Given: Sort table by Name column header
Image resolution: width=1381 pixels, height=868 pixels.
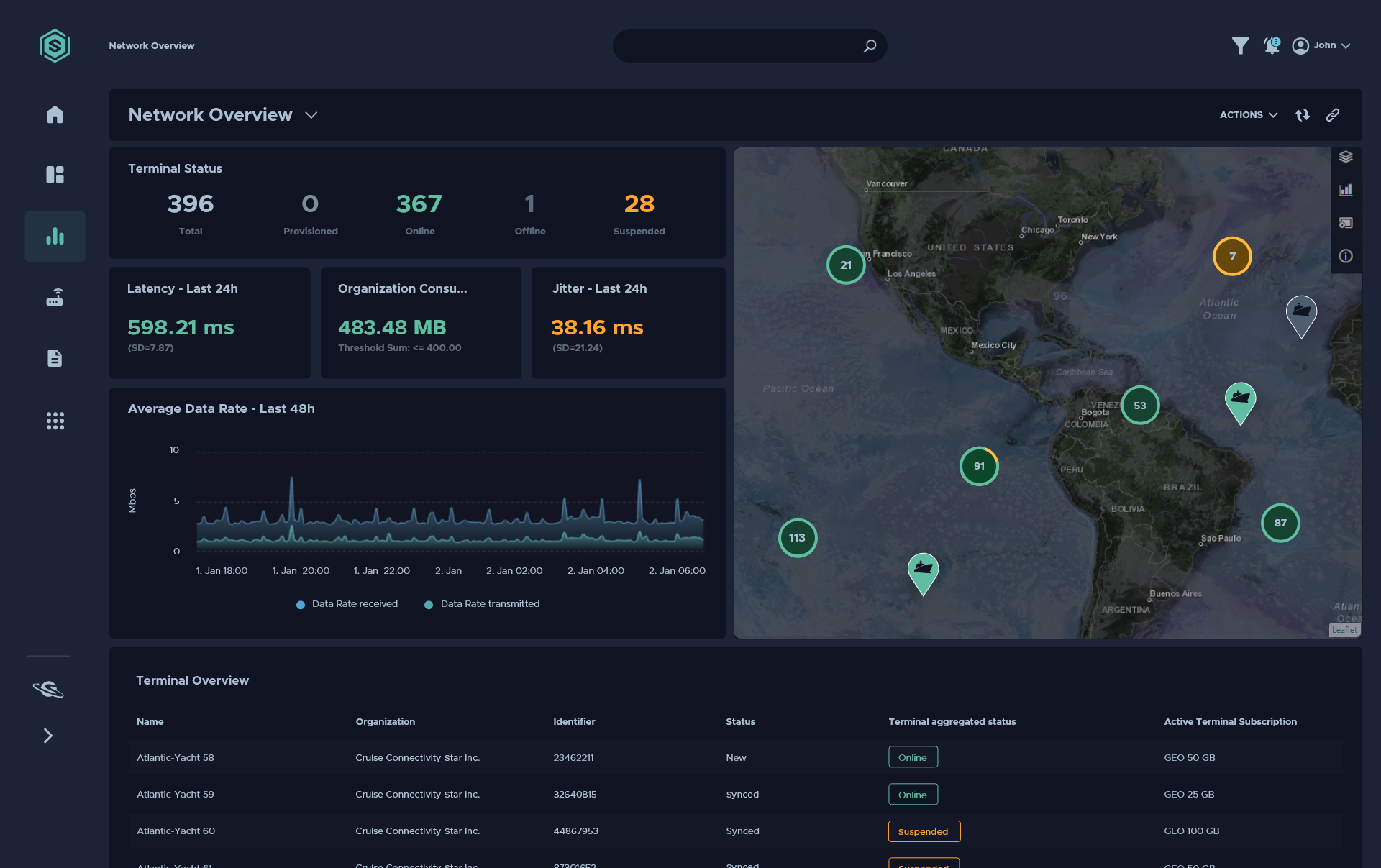Looking at the screenshot, I should [x=150, y=721].
